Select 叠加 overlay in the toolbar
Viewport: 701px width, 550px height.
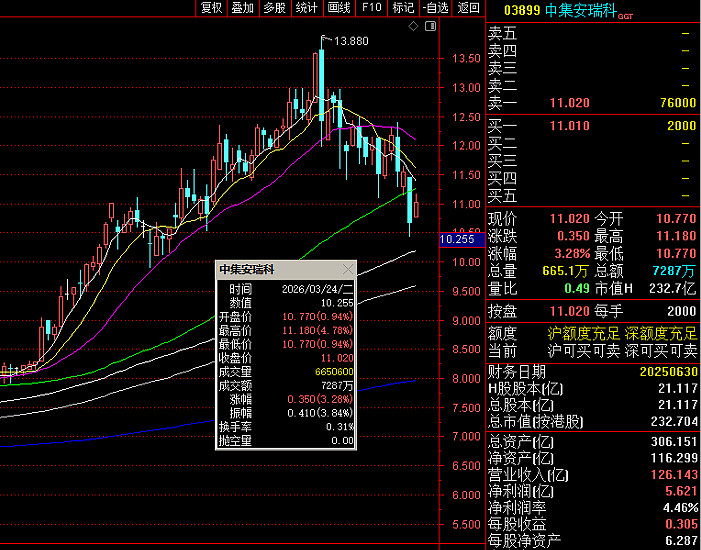243,8
